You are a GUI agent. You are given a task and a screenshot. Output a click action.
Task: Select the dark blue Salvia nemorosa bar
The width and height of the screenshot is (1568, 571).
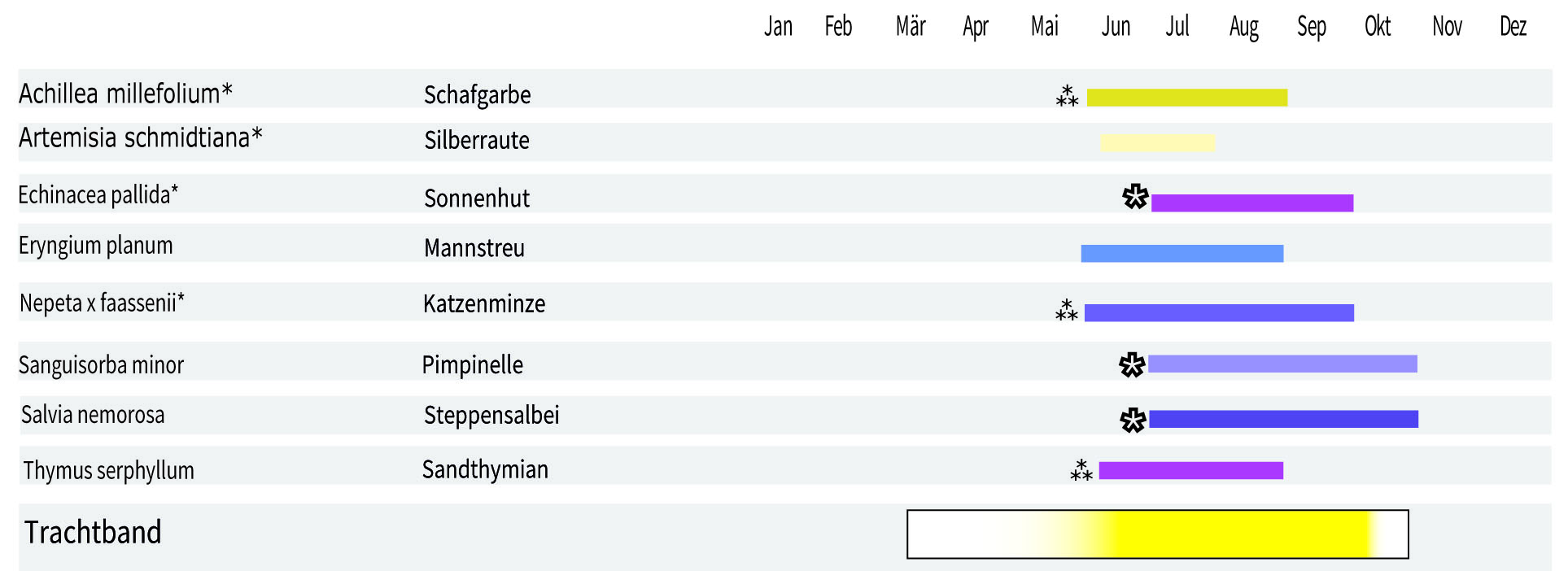click(x=1284, y=419)
